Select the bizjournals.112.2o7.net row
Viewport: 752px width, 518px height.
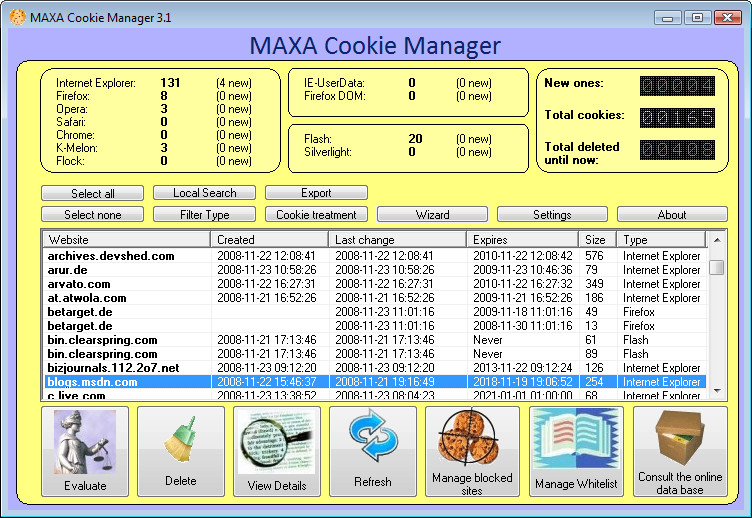375,368
